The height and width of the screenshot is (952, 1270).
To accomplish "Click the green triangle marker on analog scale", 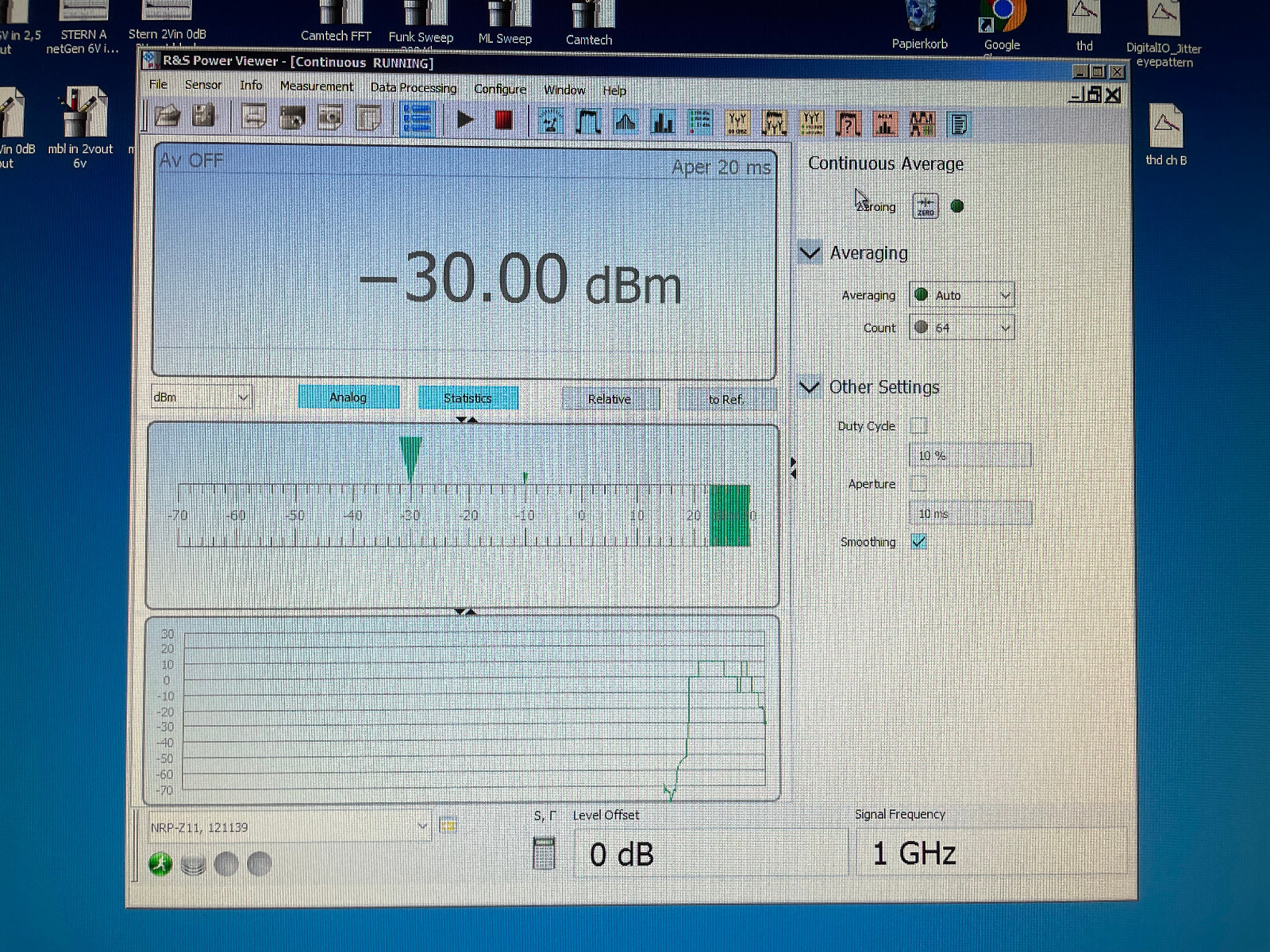I will click(410, 458).
